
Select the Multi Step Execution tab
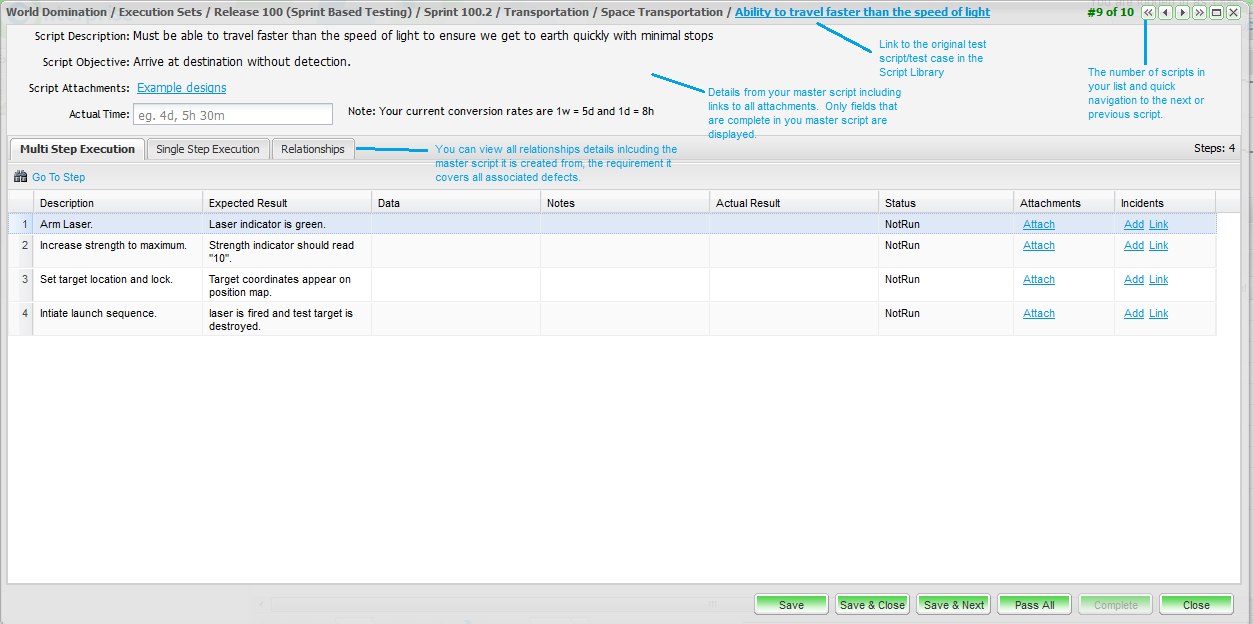tap(77, 149)
